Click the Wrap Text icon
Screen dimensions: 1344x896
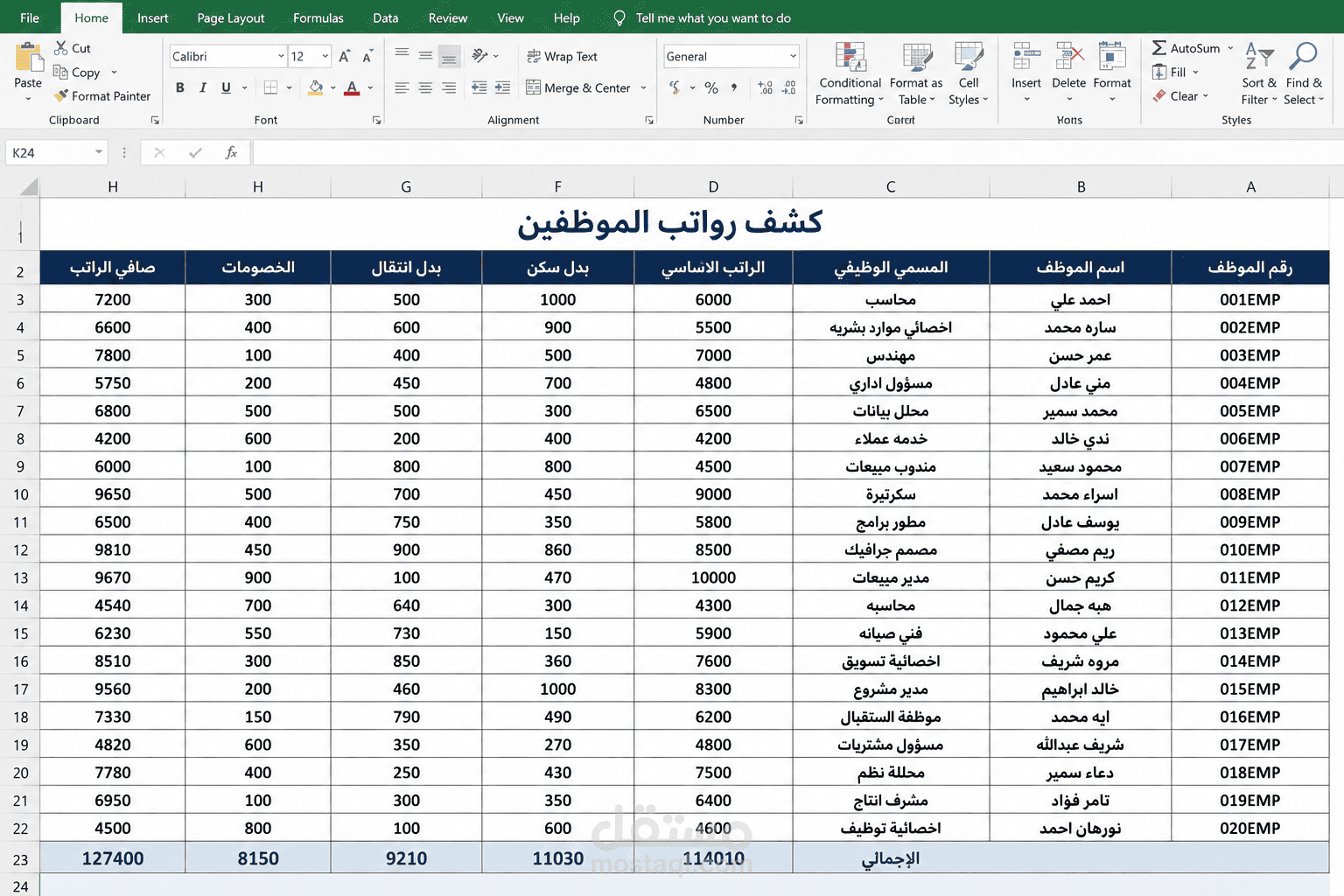(x=534, y=57)
